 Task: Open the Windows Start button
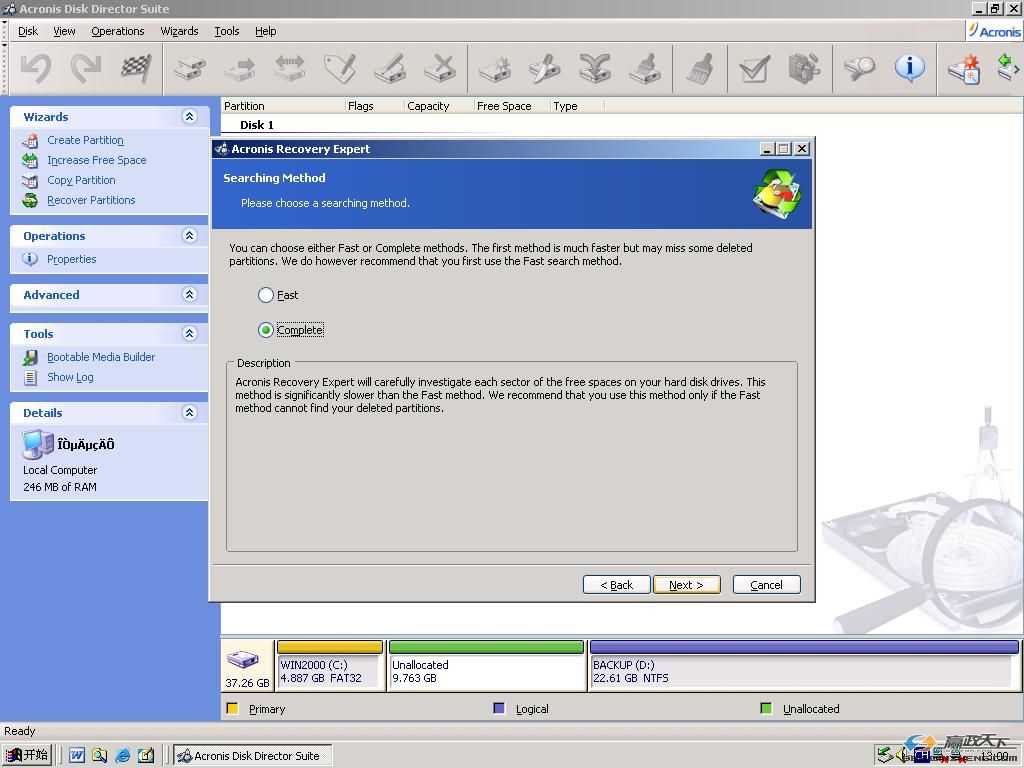click(27, 755)
